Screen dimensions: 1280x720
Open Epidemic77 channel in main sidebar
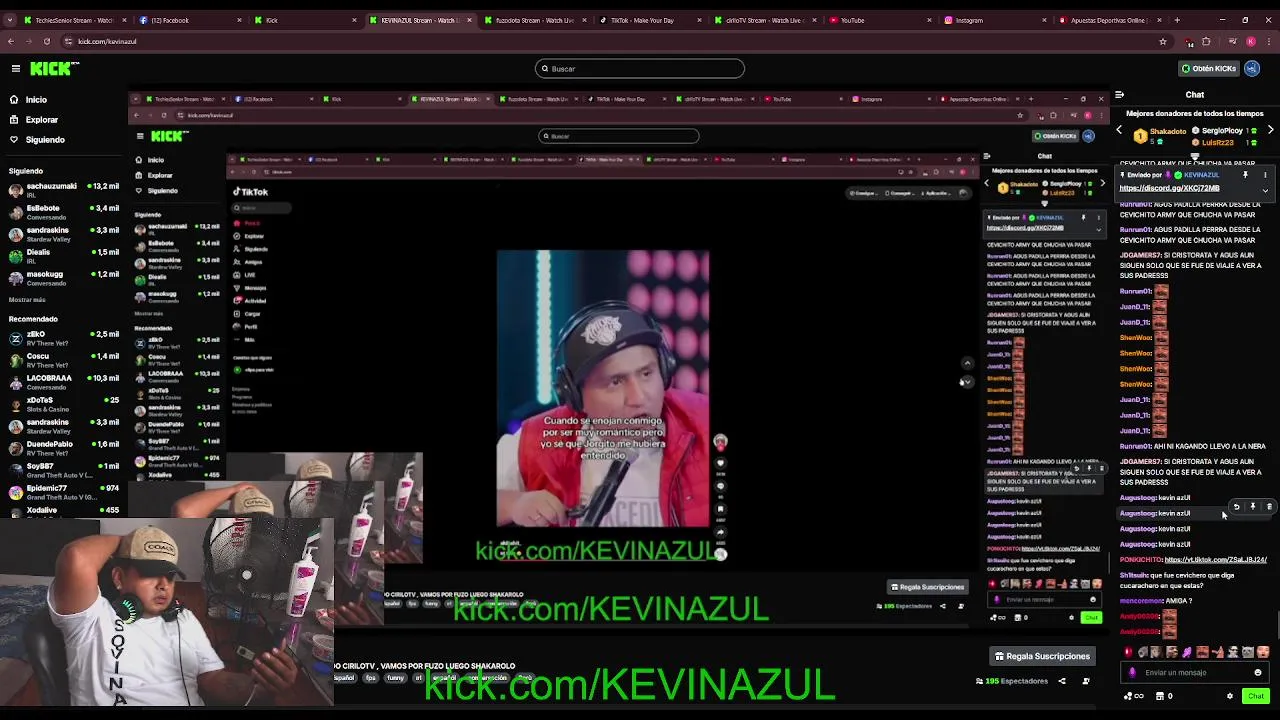[64, 492]
